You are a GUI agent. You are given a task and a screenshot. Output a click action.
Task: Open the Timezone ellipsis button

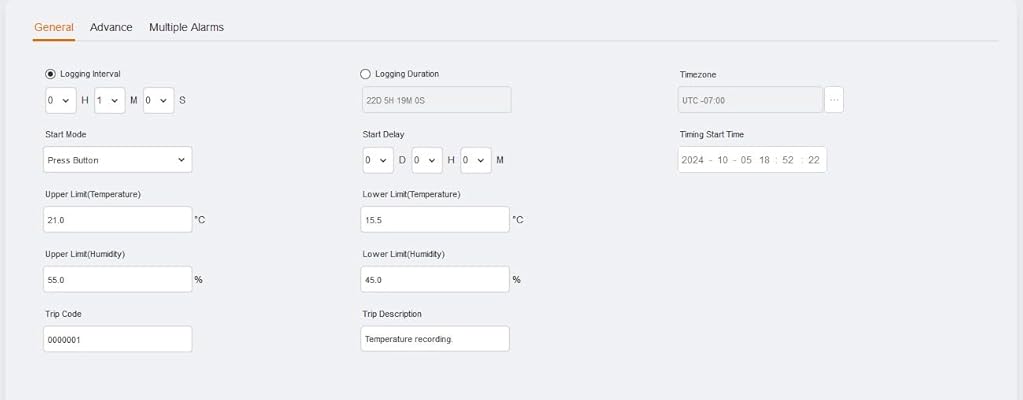coord(834,100)
